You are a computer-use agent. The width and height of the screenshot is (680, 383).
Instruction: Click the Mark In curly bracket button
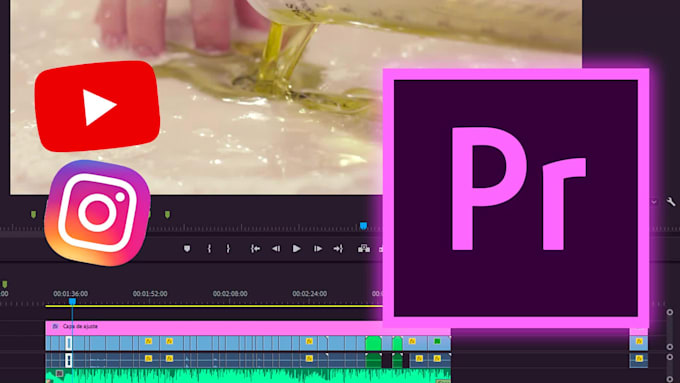click(209, 249)
